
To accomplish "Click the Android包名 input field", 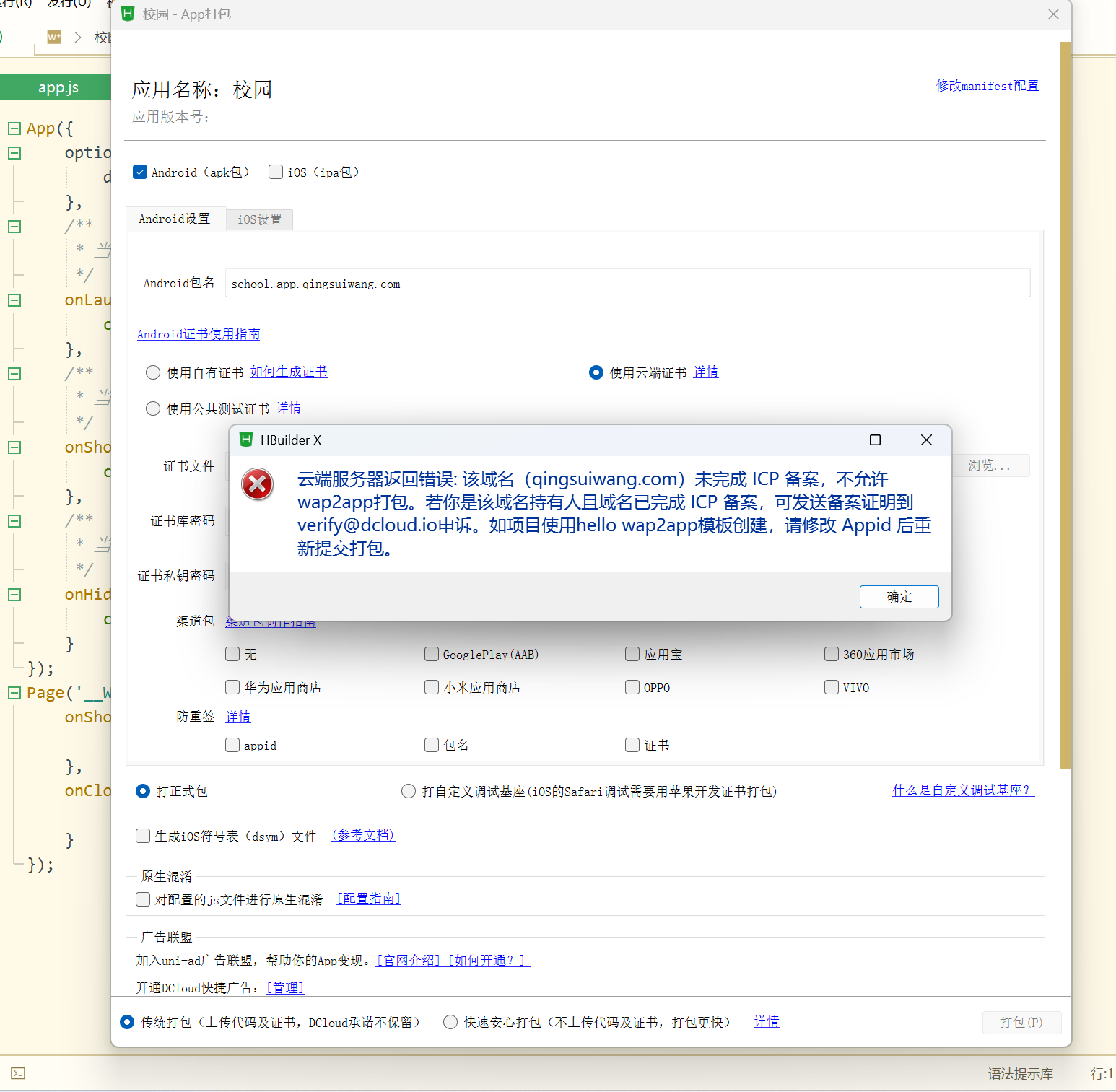I will coord(627,283).
